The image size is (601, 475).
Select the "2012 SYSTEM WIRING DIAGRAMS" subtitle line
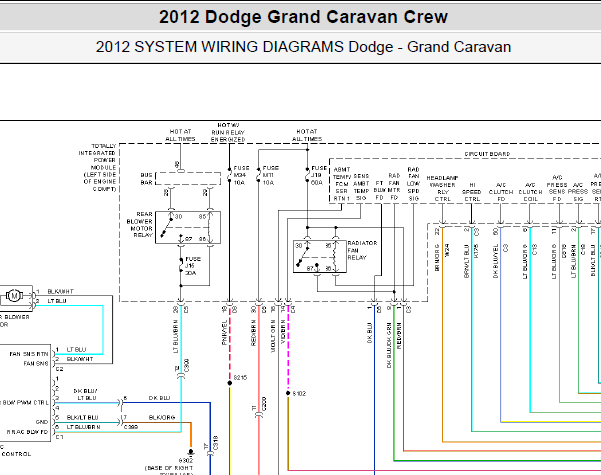303,47
